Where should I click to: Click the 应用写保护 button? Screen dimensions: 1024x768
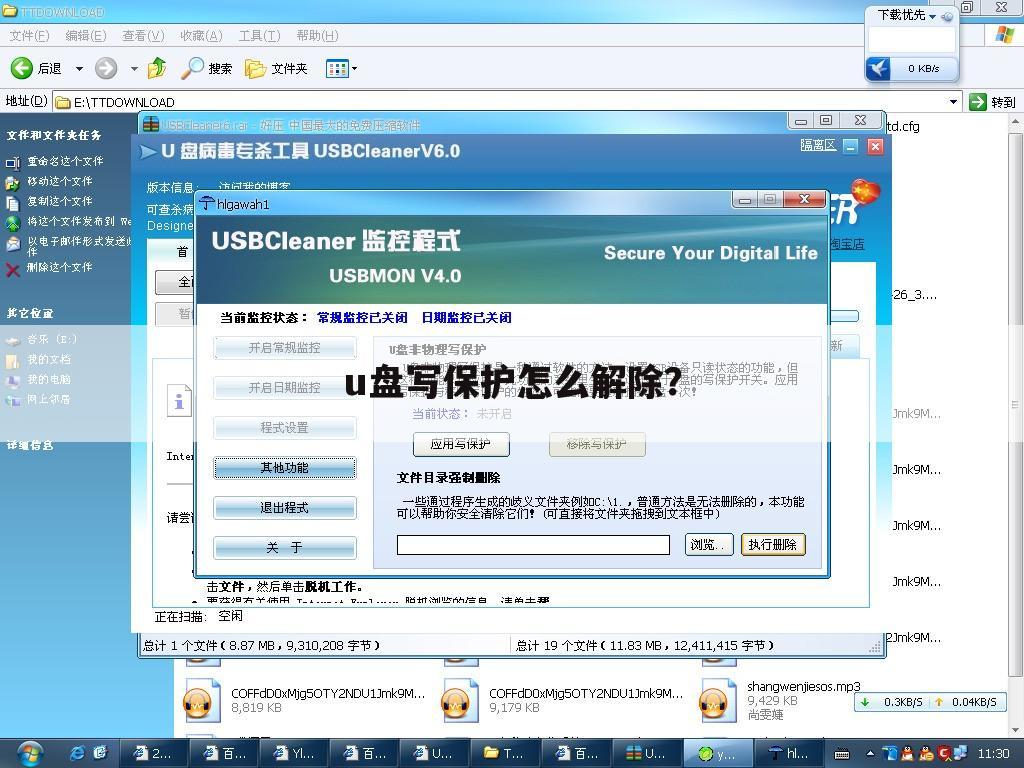pyautogui.click(x=461, y=444)
